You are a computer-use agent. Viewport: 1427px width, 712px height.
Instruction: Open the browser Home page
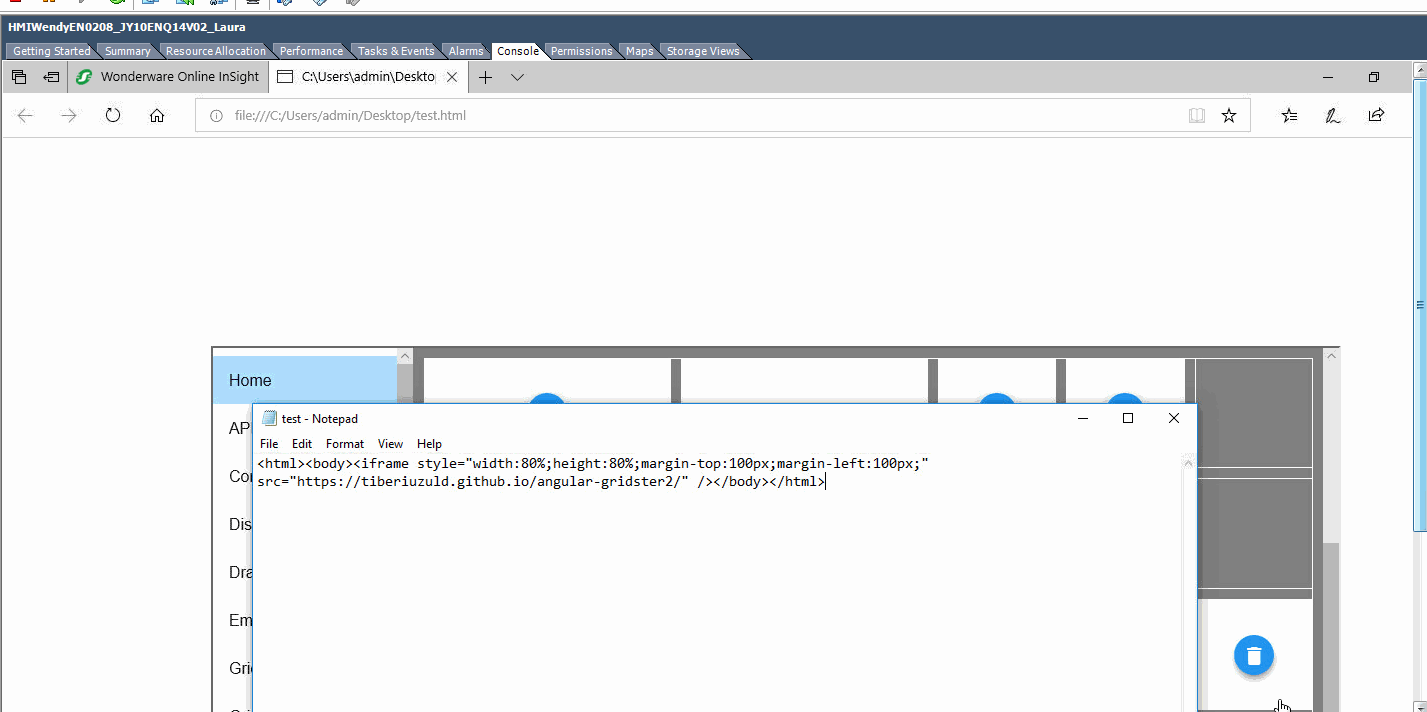point(156,115)
